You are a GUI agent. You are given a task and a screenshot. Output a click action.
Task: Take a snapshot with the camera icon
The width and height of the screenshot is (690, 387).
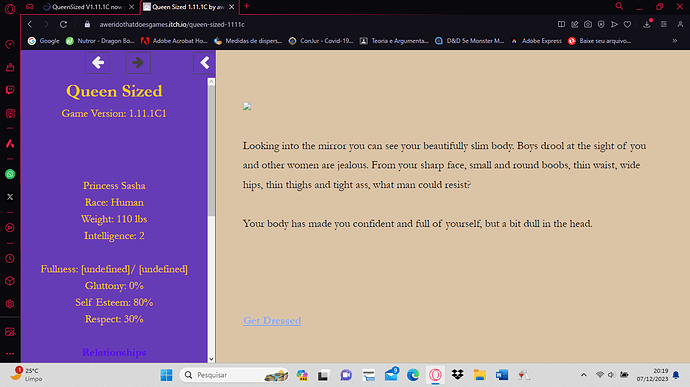click(588, 24)
